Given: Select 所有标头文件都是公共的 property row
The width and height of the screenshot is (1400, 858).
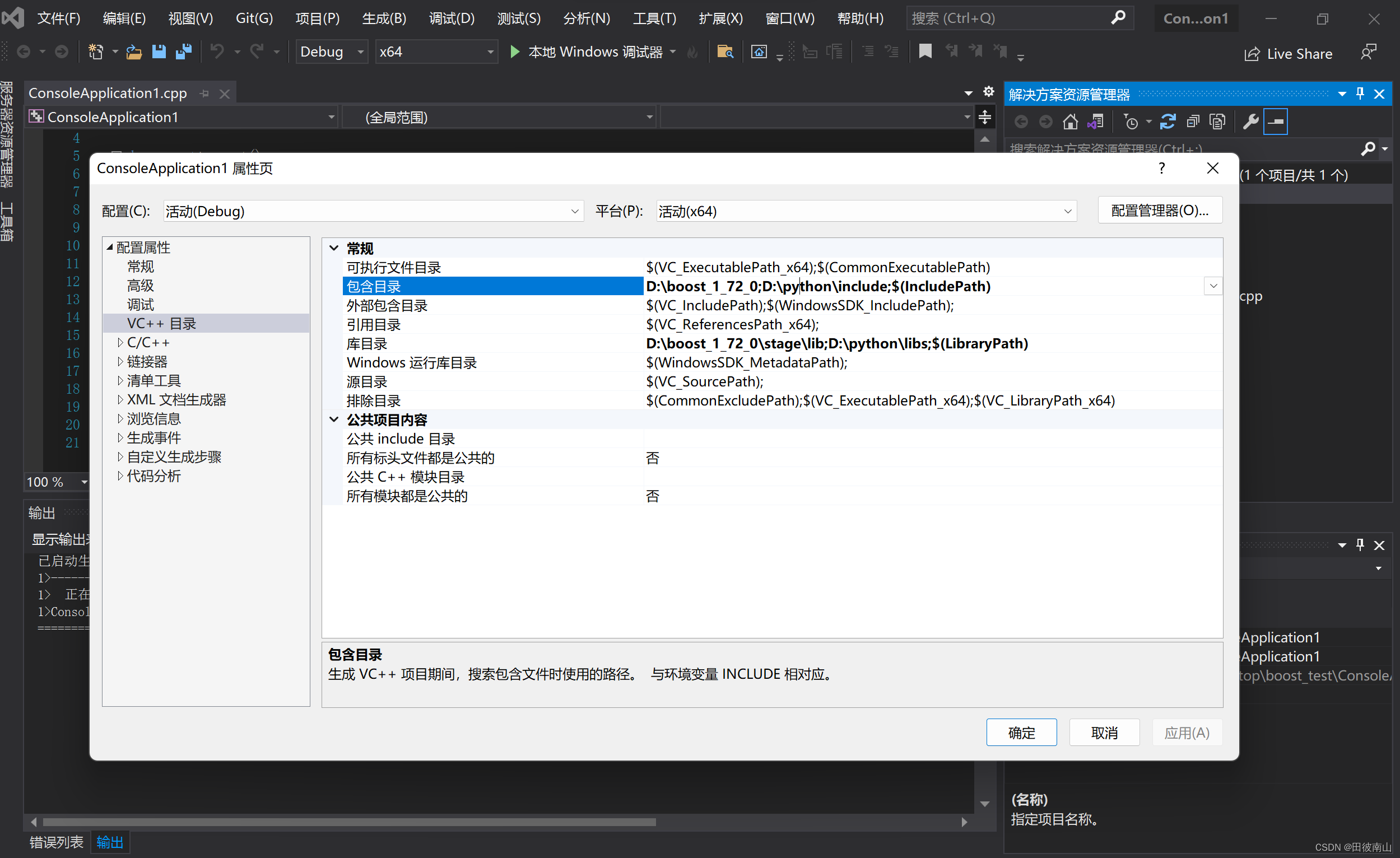Looking at the screenshot, I should [783, 458].
